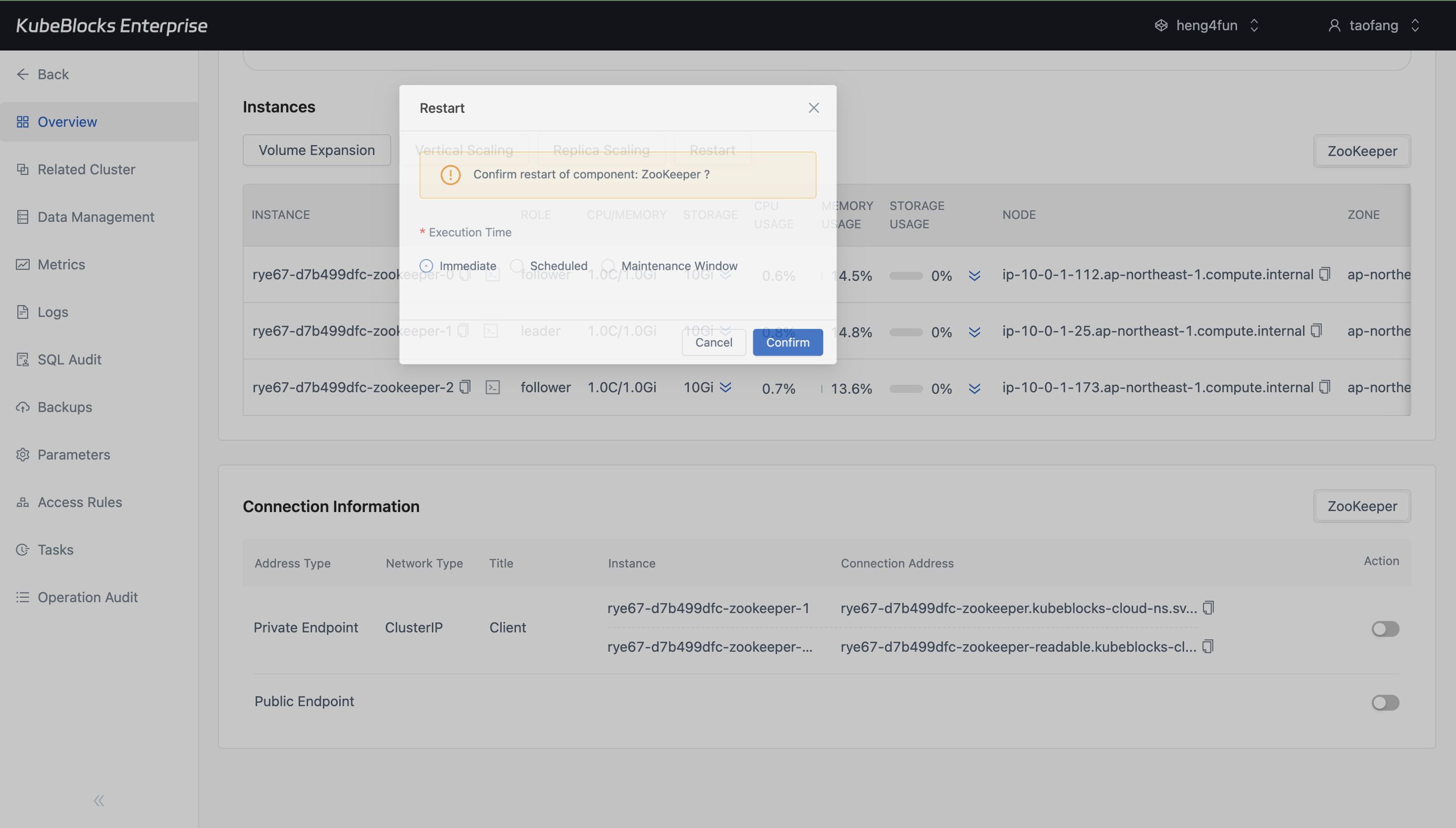Expand storage details for zookeeper-2 via 10Gi chevron

click(726, 387)
